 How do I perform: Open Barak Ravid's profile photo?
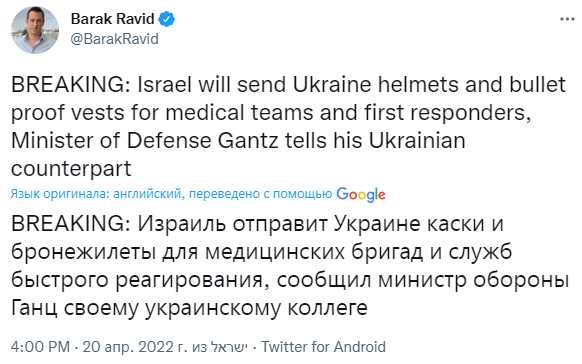point(35,30)
